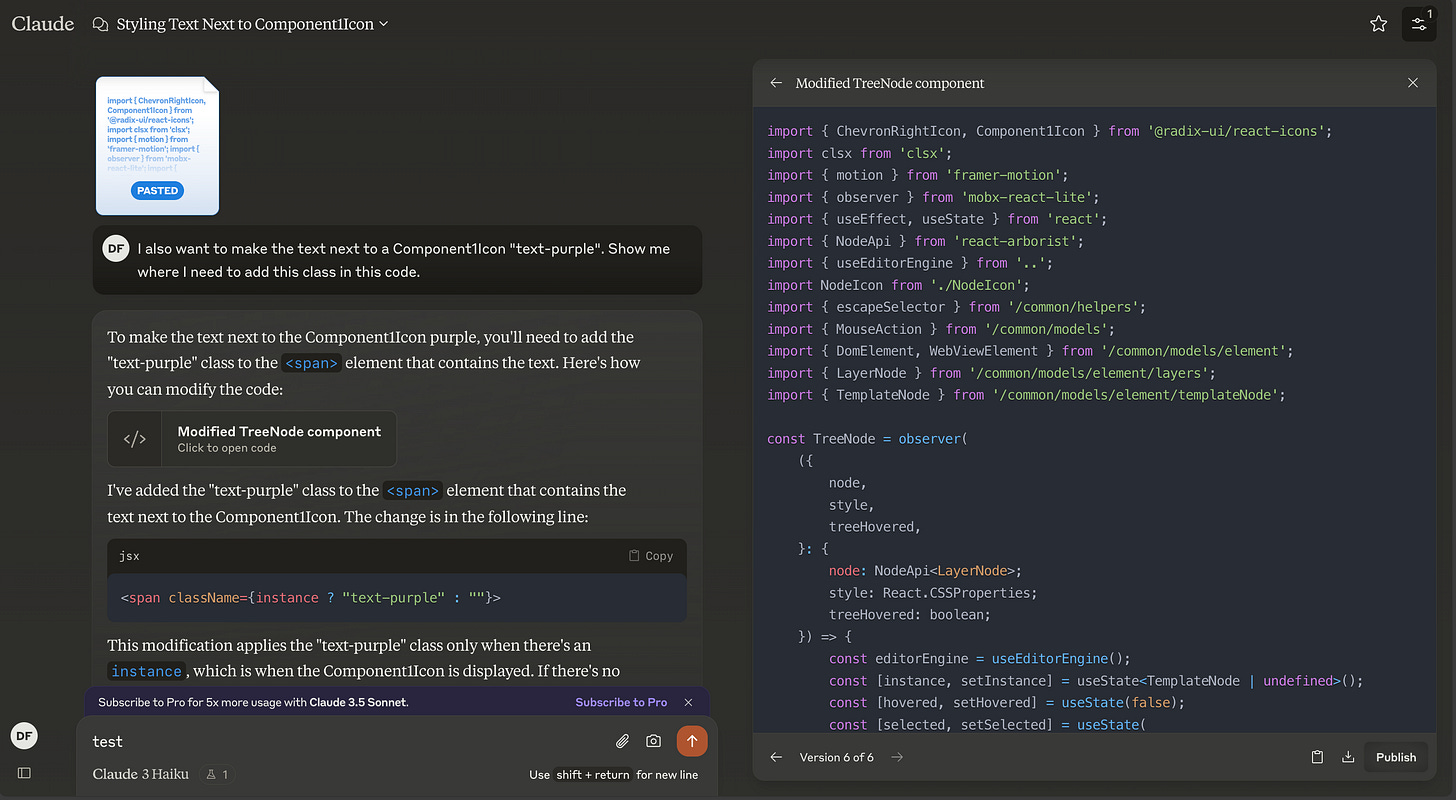Click the 'import NodeIcon' code line
Screen dimensions: 1456x800
pyautogui.click(x=897, y=285)
